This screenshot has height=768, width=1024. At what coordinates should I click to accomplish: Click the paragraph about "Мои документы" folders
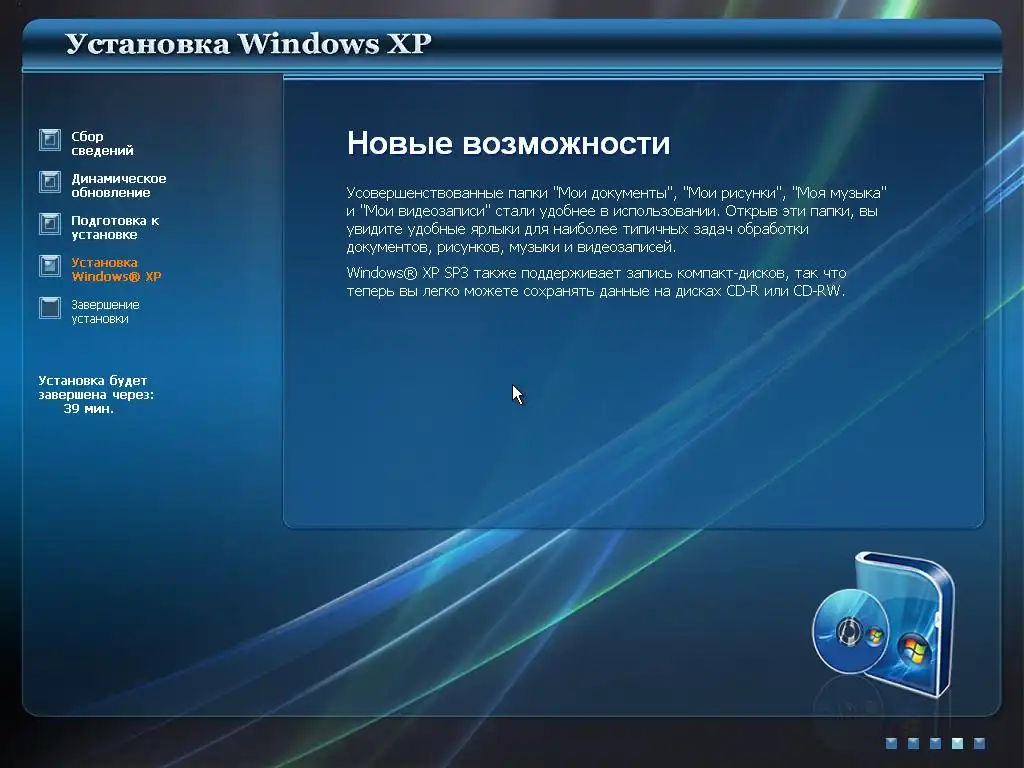[x=616, y=219]
